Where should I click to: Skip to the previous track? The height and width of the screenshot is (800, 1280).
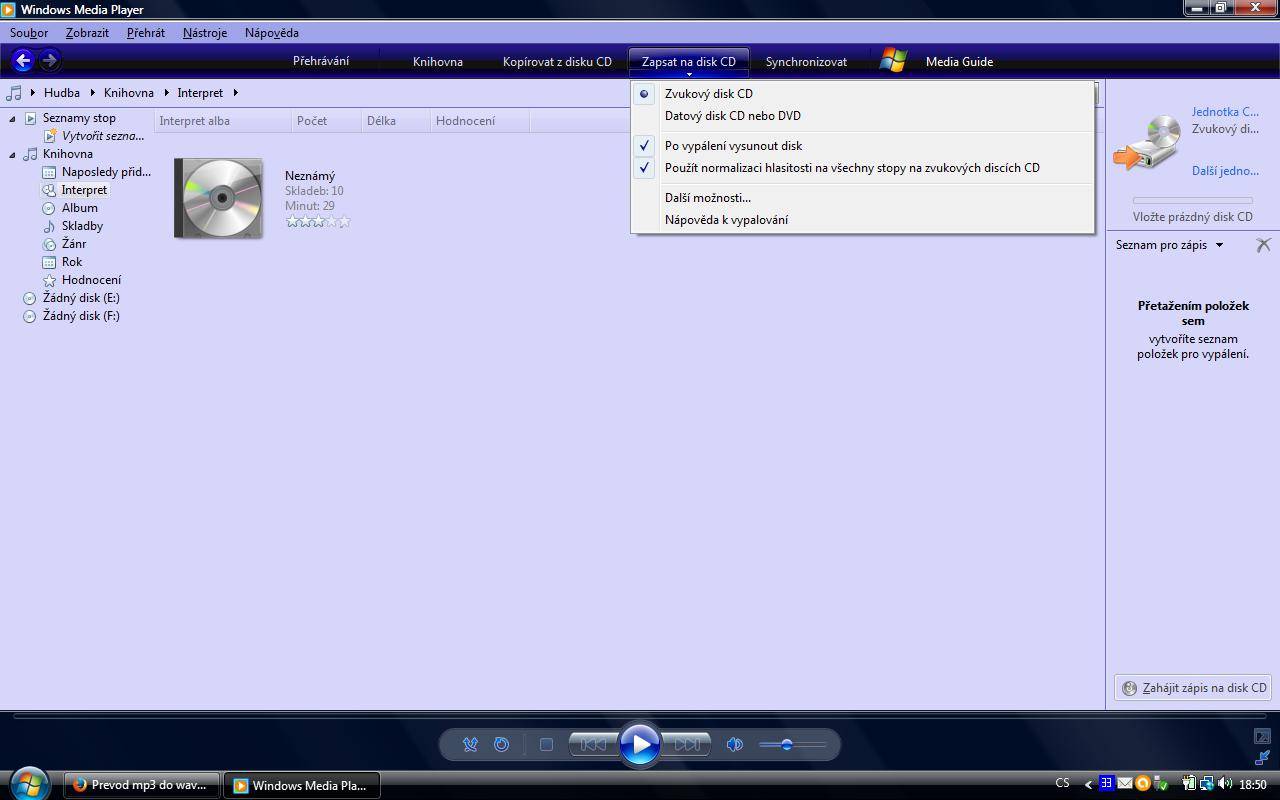point(593,744)
